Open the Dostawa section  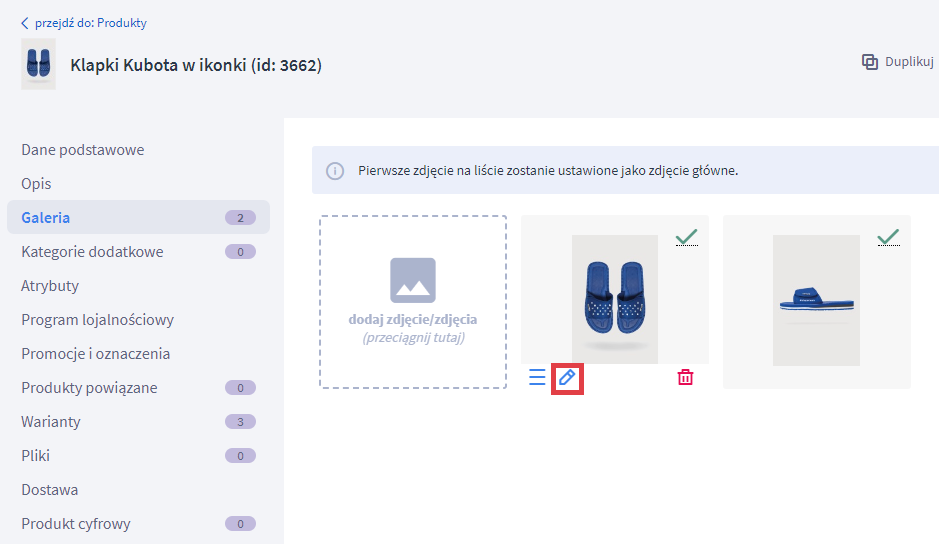(50, 490)
